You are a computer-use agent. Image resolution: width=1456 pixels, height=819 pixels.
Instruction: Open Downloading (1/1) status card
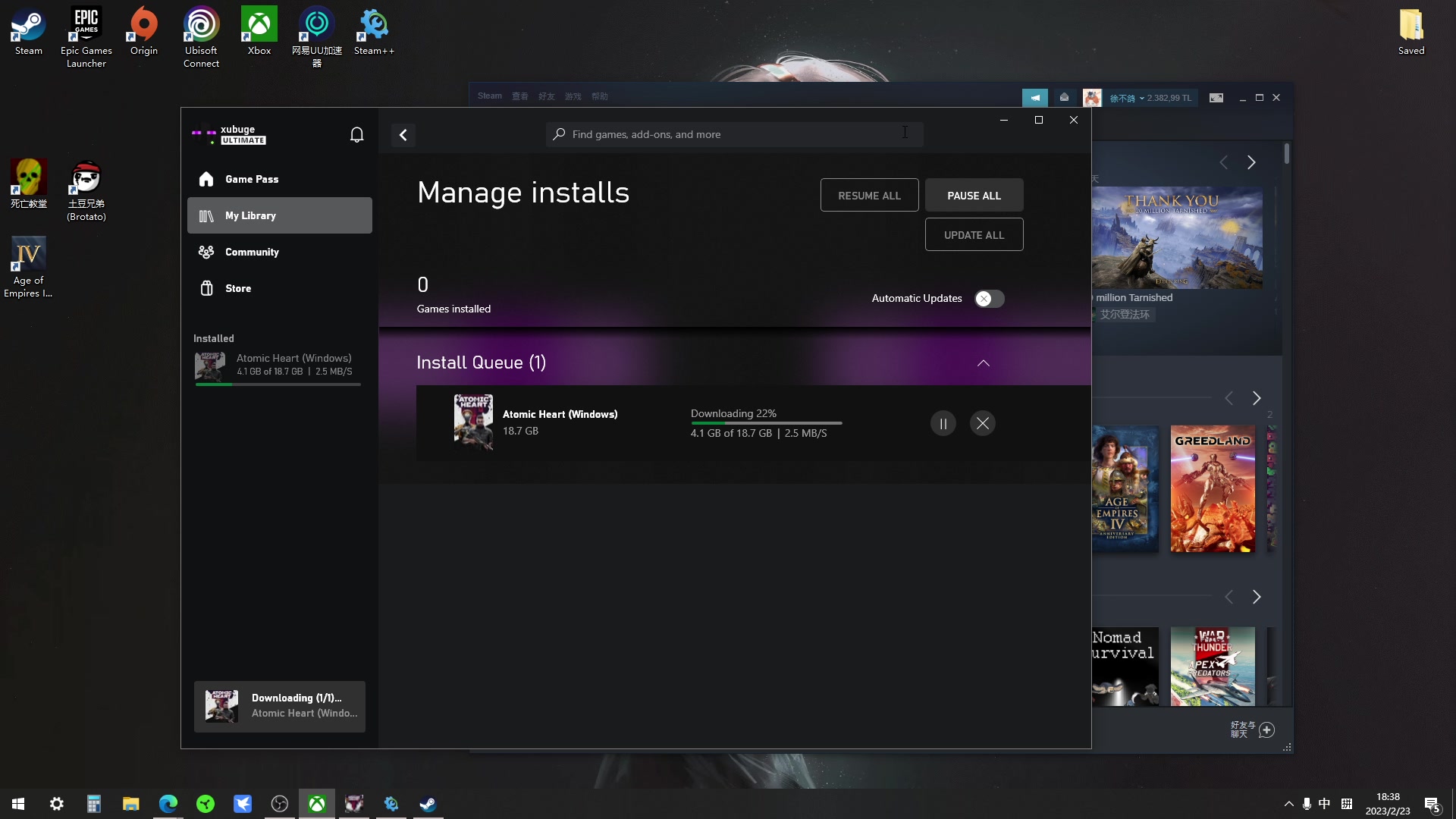pos(279,706)
